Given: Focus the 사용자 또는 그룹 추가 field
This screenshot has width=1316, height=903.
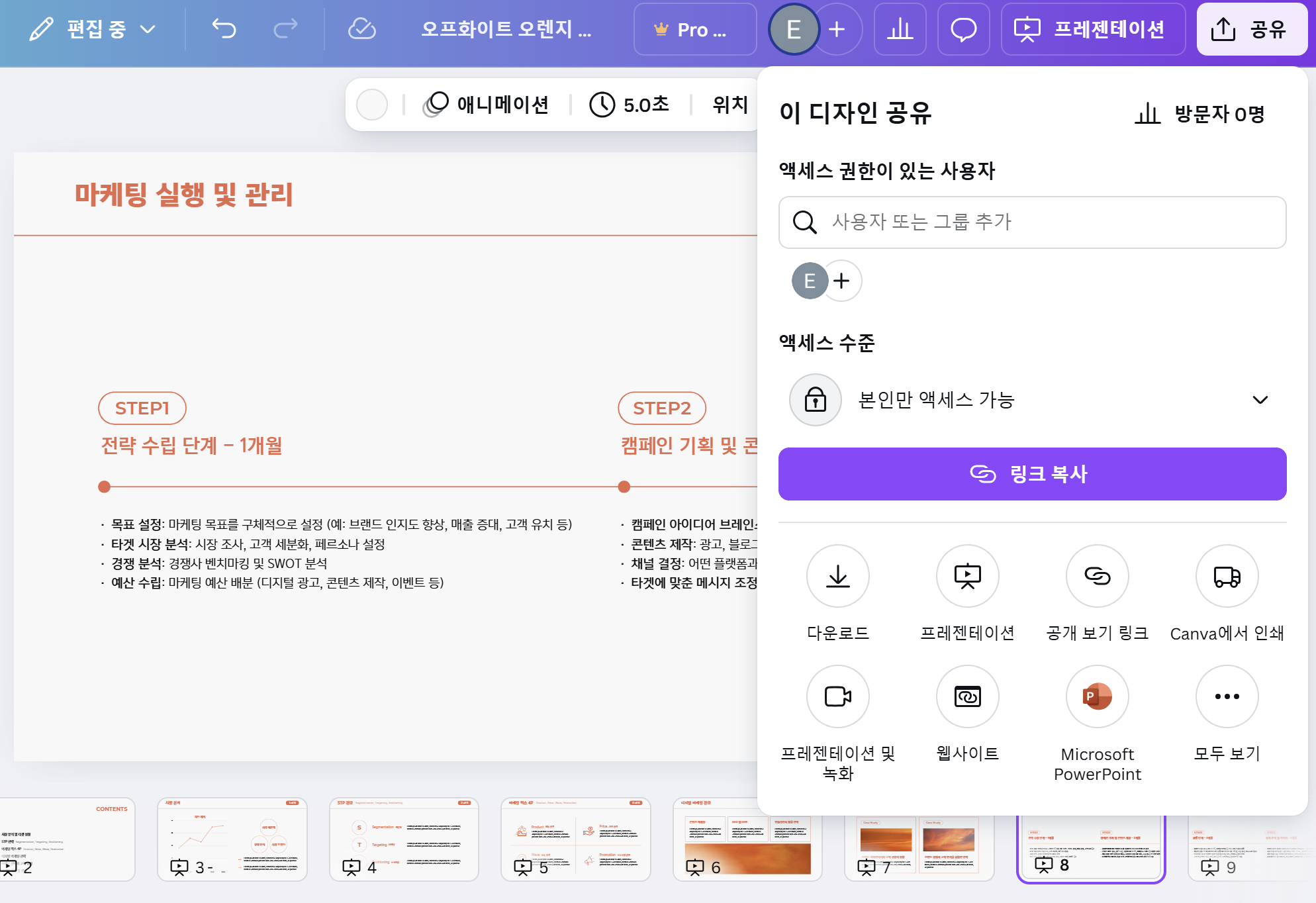Looking at the screenshot, I should coord(1032,222).
